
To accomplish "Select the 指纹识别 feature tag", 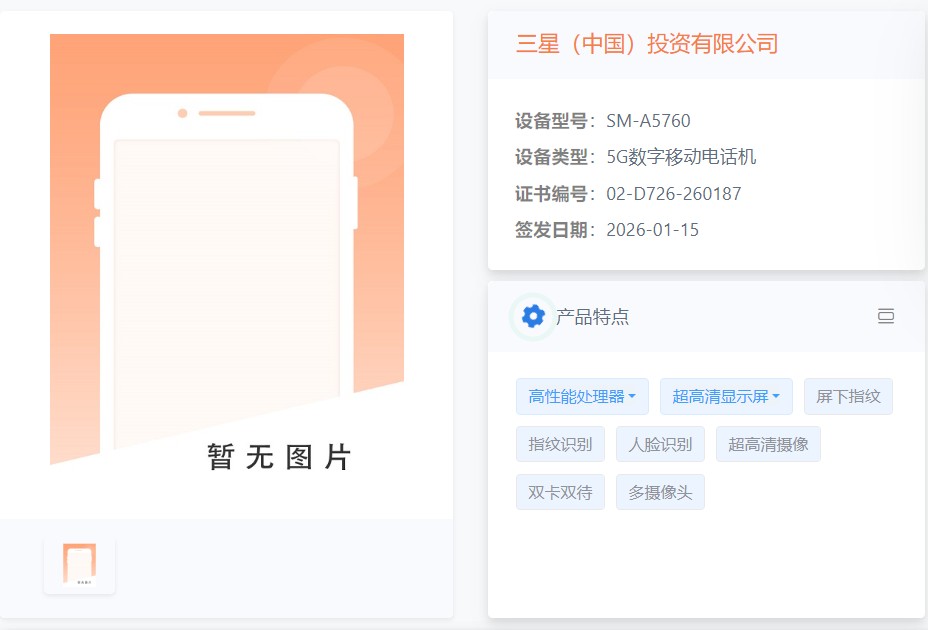I will (x=560, y=444).
